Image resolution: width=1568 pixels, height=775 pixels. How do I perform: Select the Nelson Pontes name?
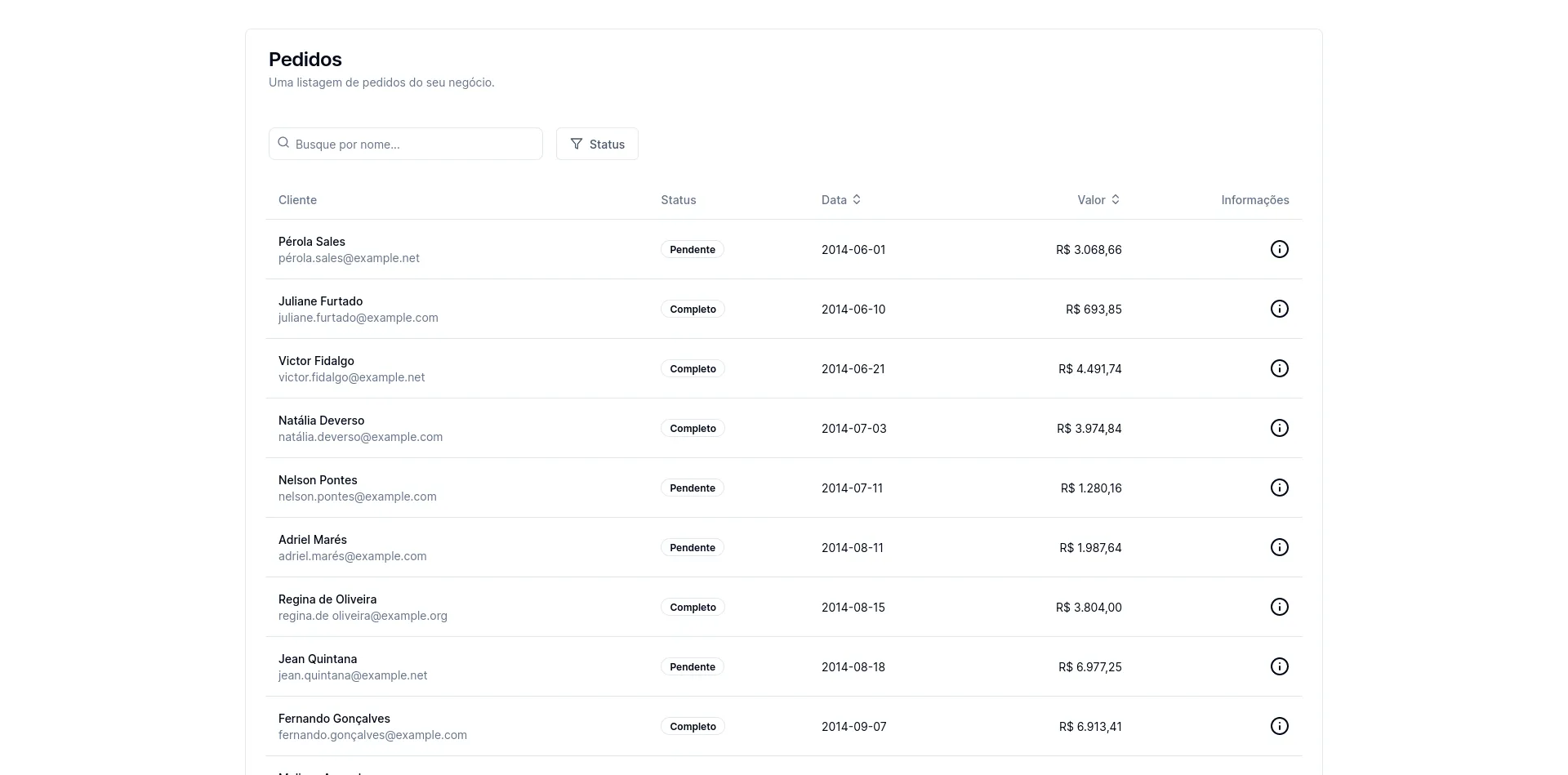tap(318, 480)
